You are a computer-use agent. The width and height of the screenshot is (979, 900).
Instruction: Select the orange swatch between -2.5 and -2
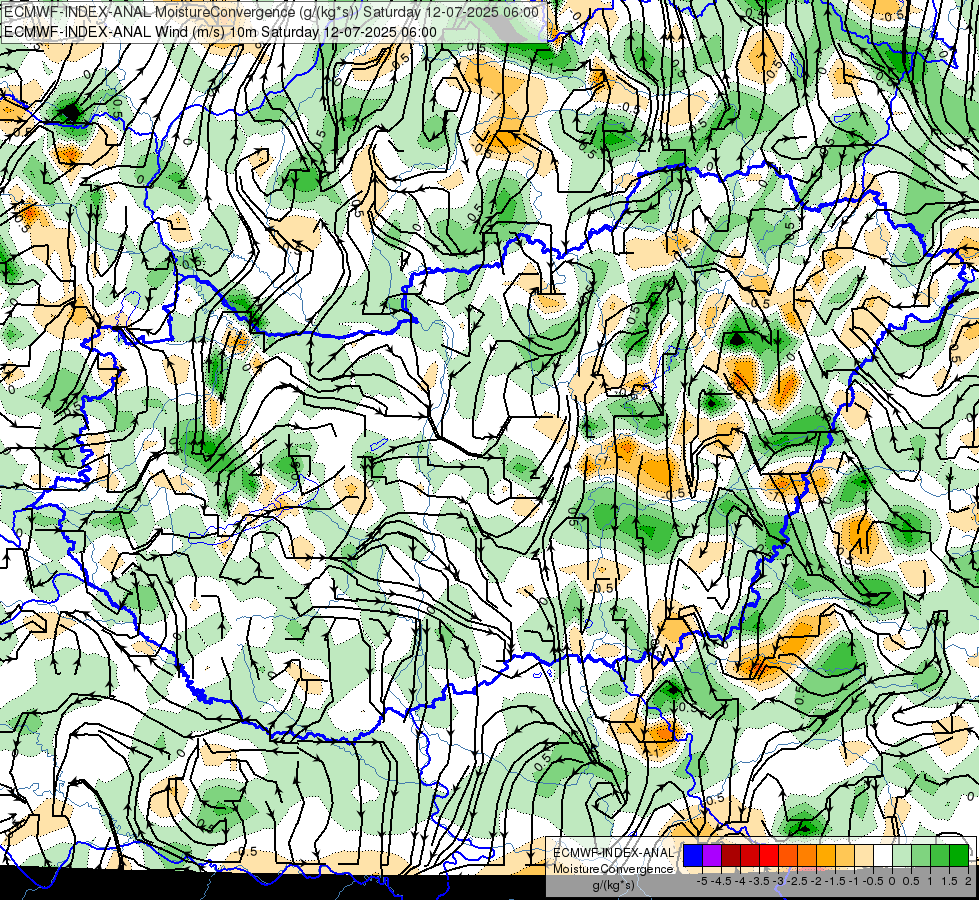(807, 855)
